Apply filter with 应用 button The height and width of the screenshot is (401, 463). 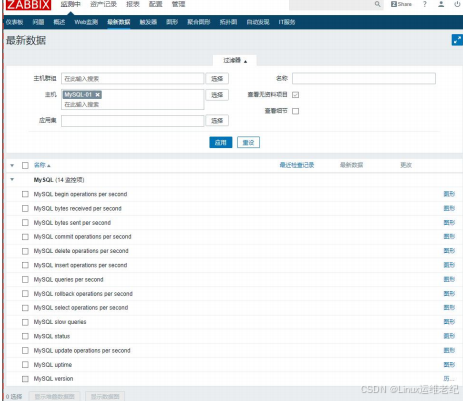[x=221, y=143]
